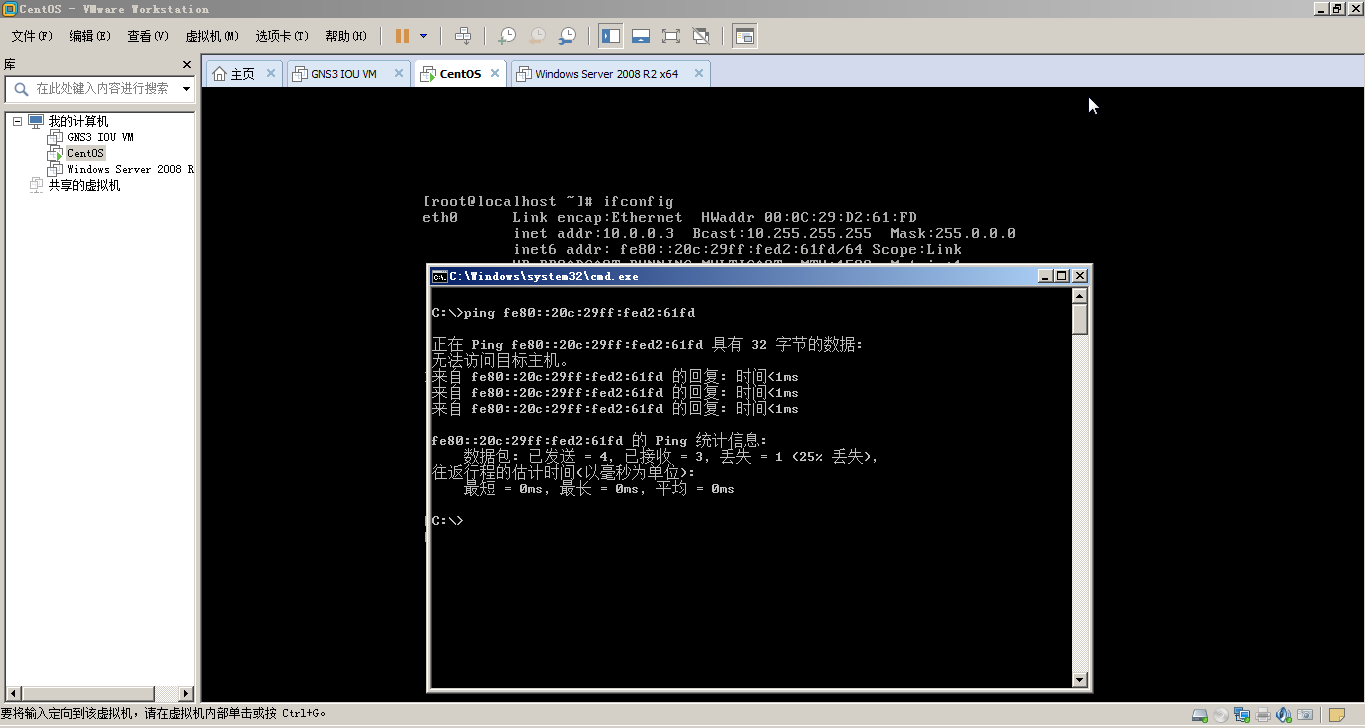This screenshot has height=728, width=1365.
Task: Click the network adapter status icon
Action: pyautogui.click(x=1242, y=715)
